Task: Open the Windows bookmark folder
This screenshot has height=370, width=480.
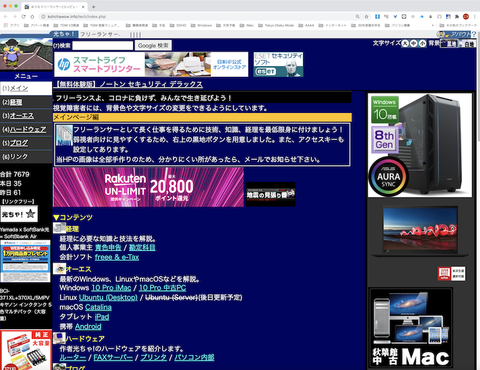Action: (x=201, y=25)
